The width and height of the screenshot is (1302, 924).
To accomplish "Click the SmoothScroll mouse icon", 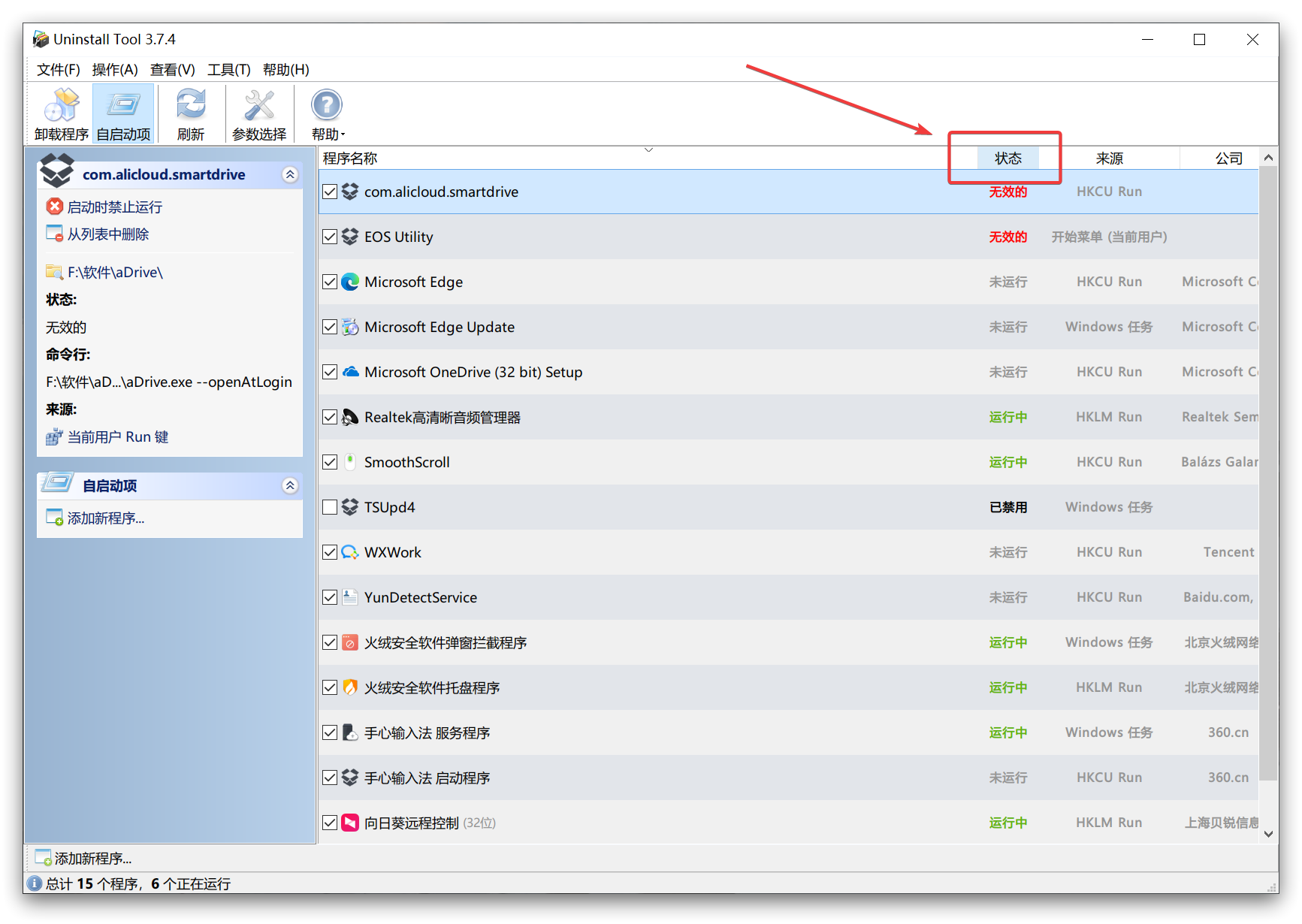I will coord(350,462).
